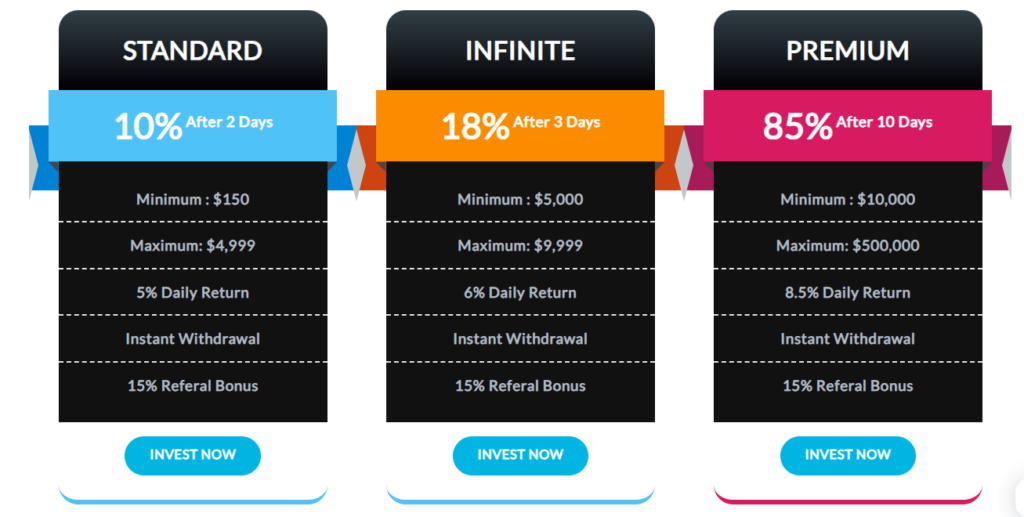The image size is (1024, 517).
Task: Select the 5% Daily Return row
Action: [x=193, y=293]
